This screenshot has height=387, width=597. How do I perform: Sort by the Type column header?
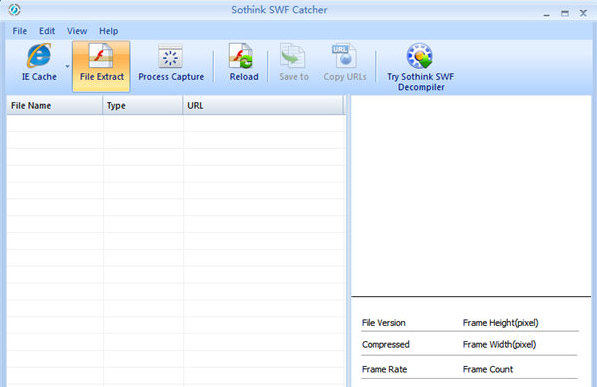click(143, 106)
